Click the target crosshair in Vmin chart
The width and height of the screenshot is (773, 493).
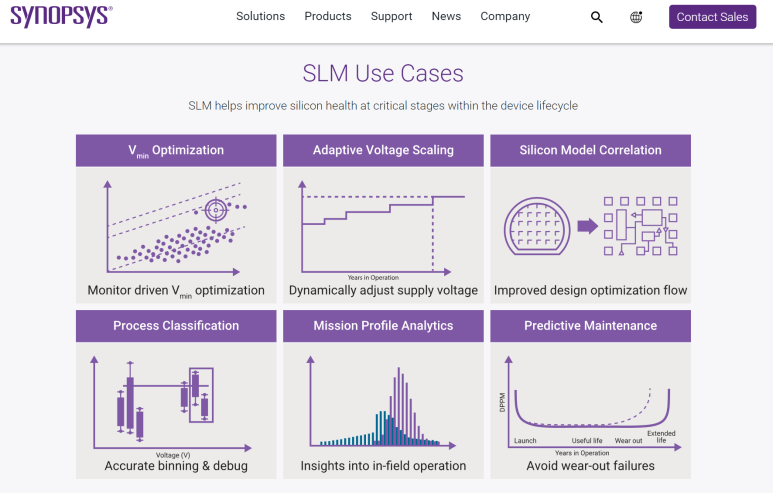216,210
